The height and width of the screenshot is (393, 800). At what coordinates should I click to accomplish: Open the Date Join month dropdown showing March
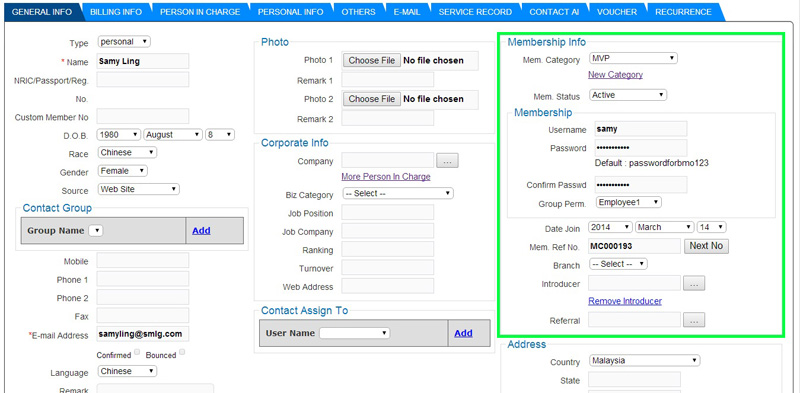point(665,227)
